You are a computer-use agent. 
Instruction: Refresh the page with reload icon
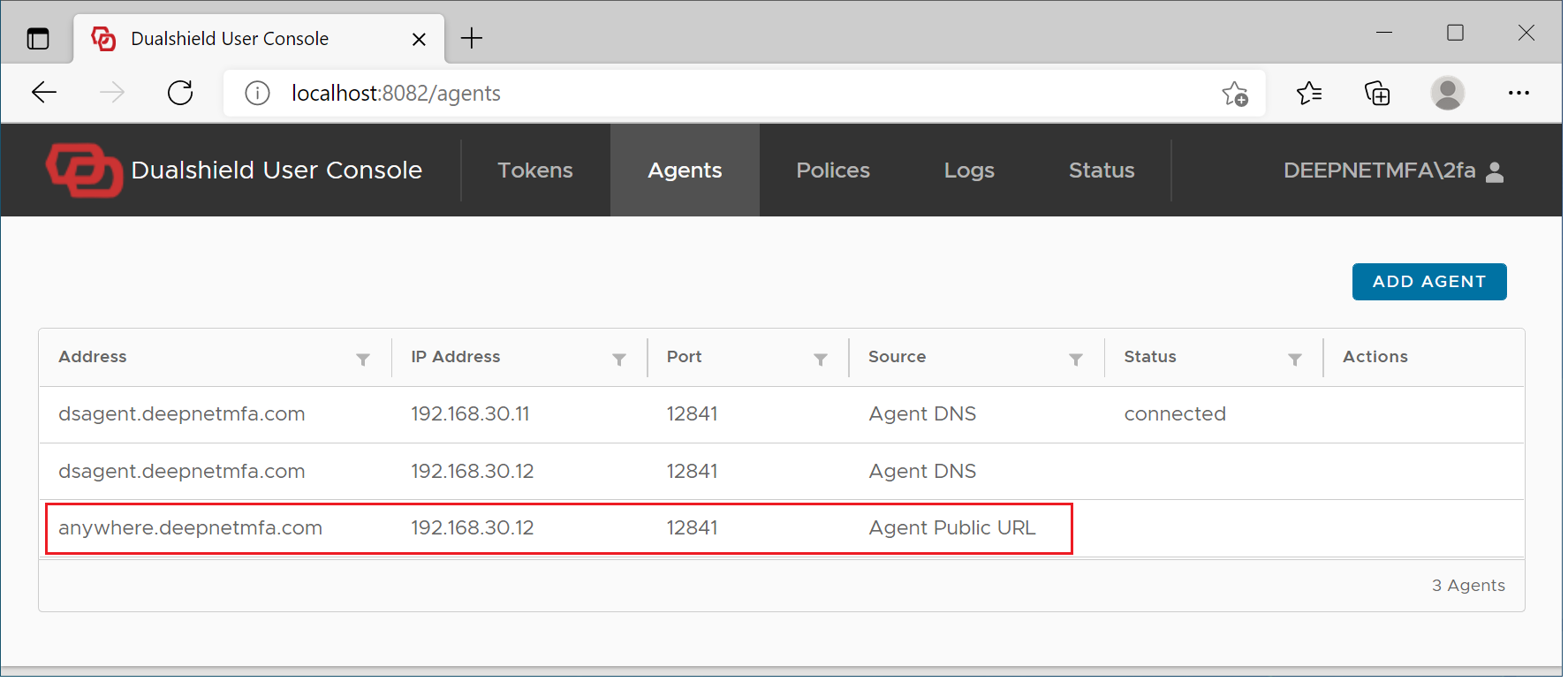(180, 93)
